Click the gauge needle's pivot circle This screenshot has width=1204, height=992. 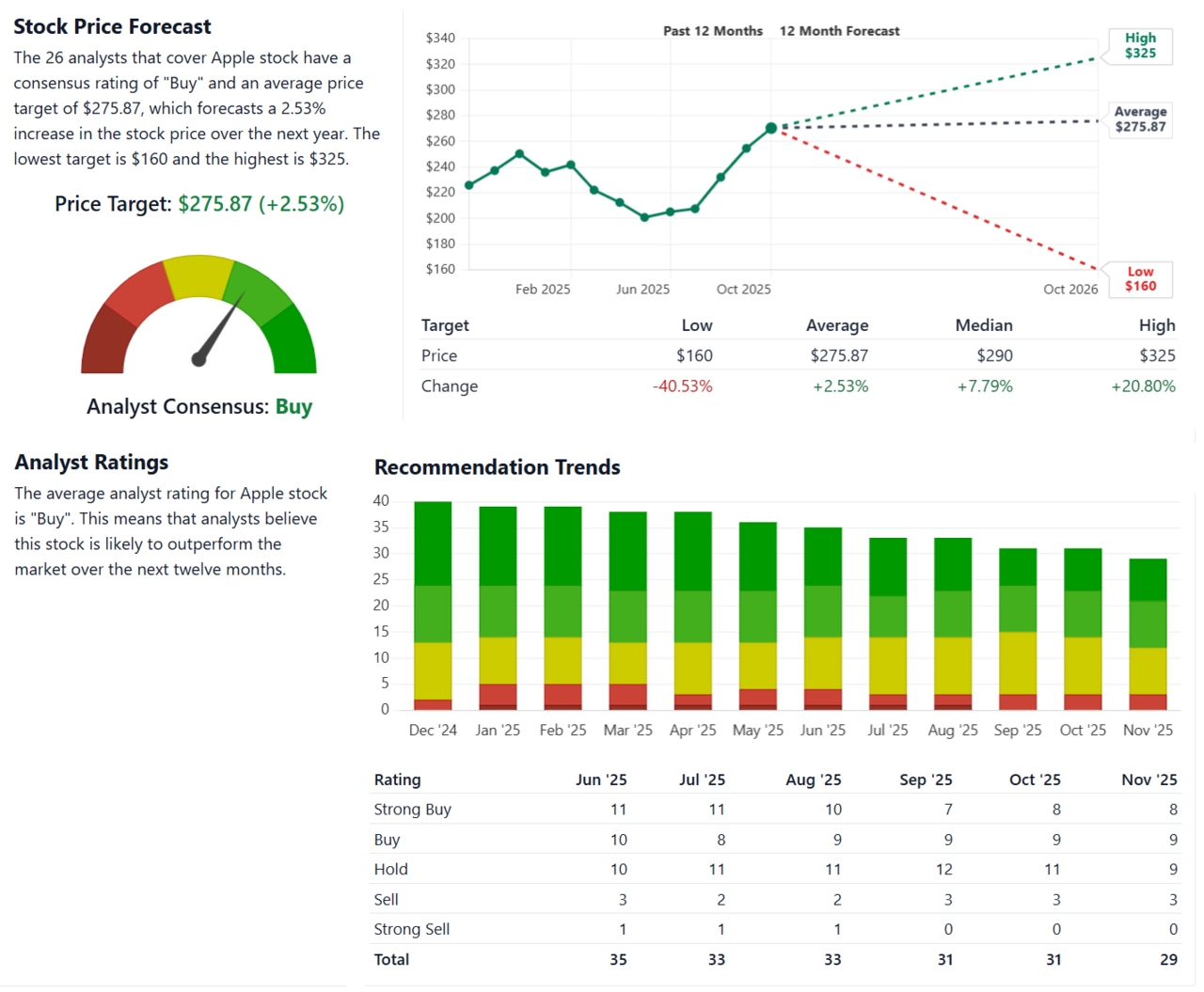pos(198,359)
